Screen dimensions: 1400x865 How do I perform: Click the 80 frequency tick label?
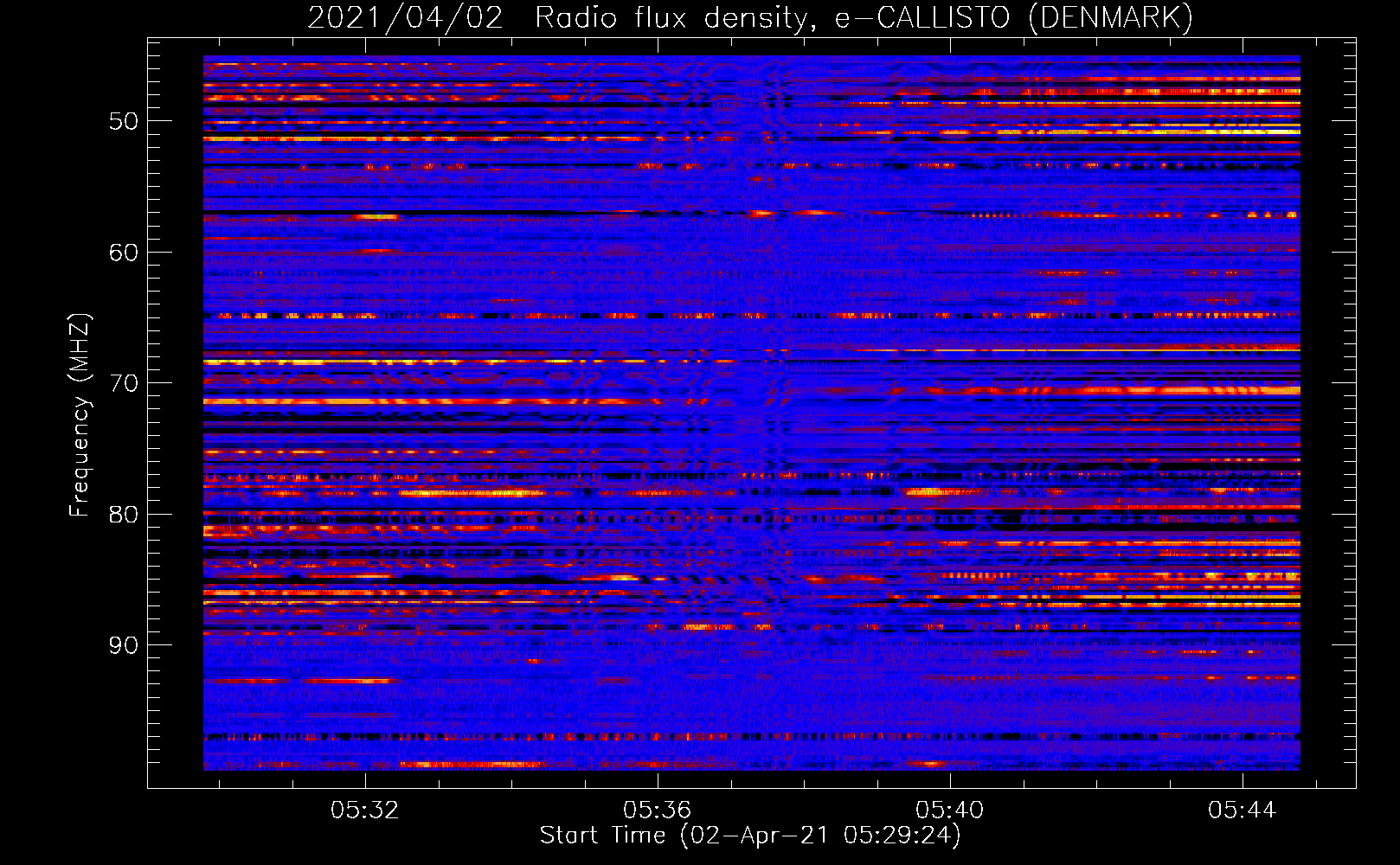pyautogui.click(x=124, y=515)
